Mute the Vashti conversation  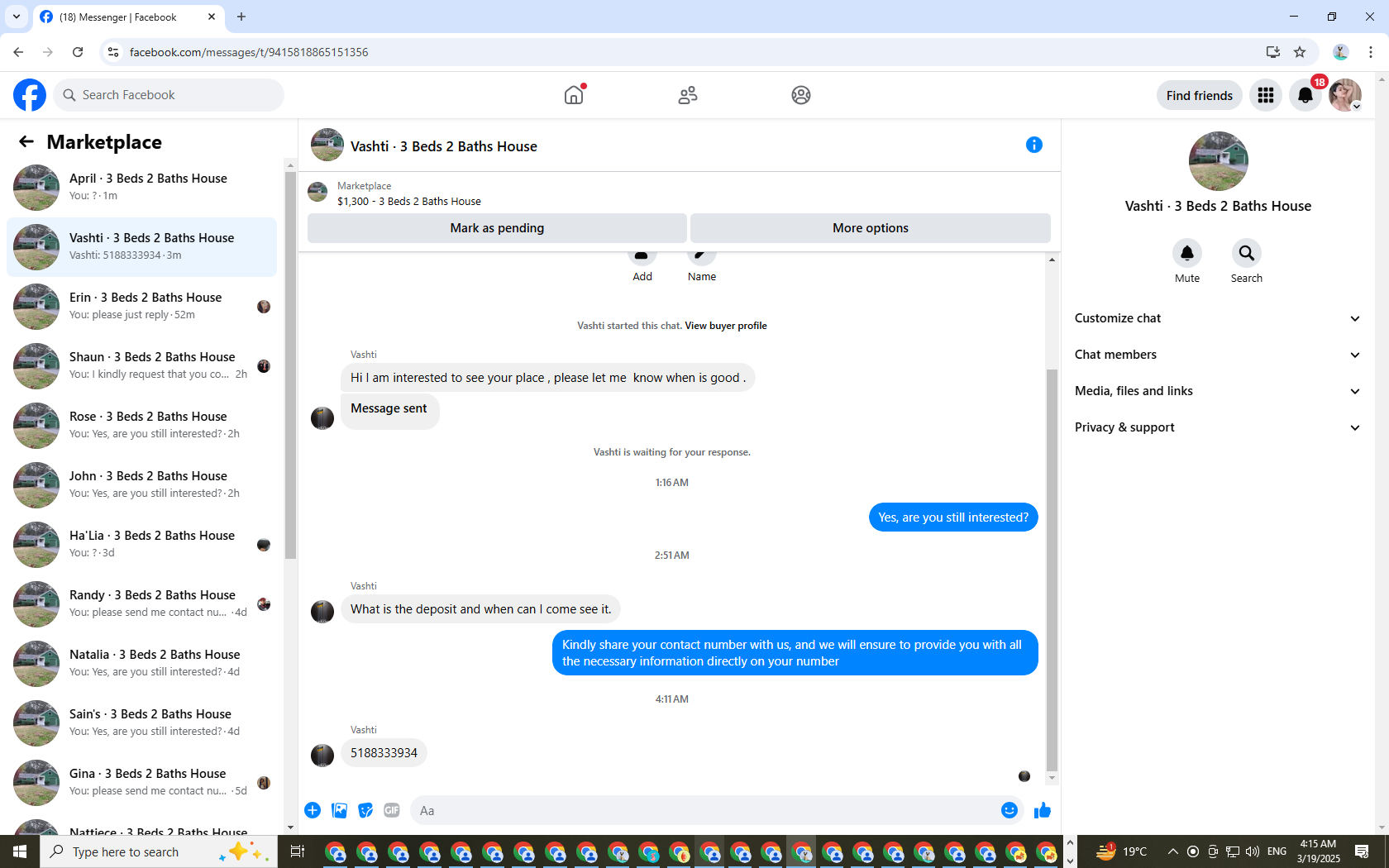(1187, 253)
